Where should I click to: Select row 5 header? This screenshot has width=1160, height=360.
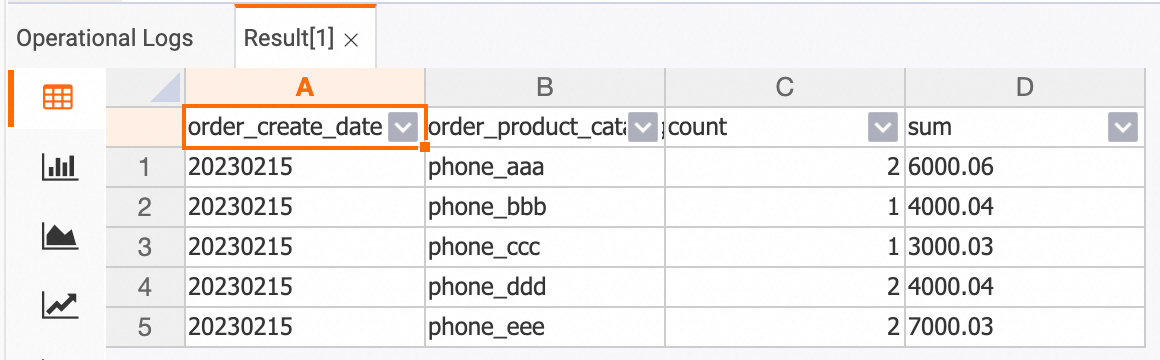pos(145,326)
